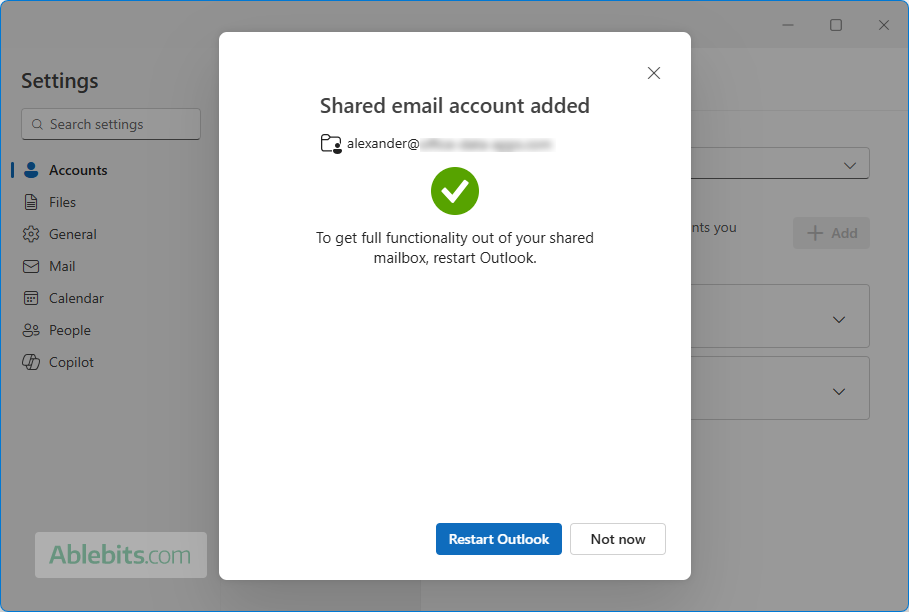
Task: Click the Restart Outlook button
Action: [499, 539]
